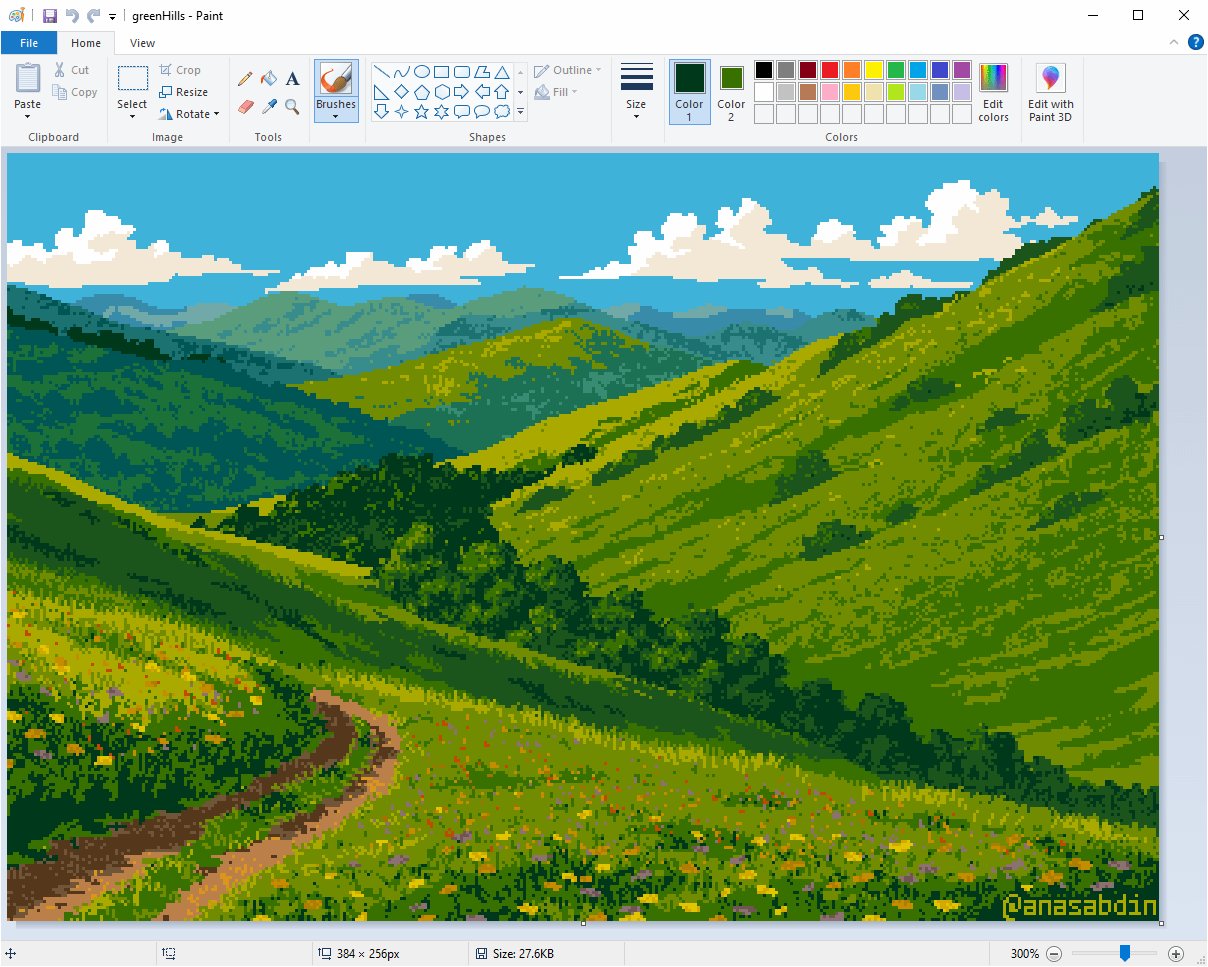Expand the Brushes dropdown arrow
The image size is (1208, 967).
336,116
